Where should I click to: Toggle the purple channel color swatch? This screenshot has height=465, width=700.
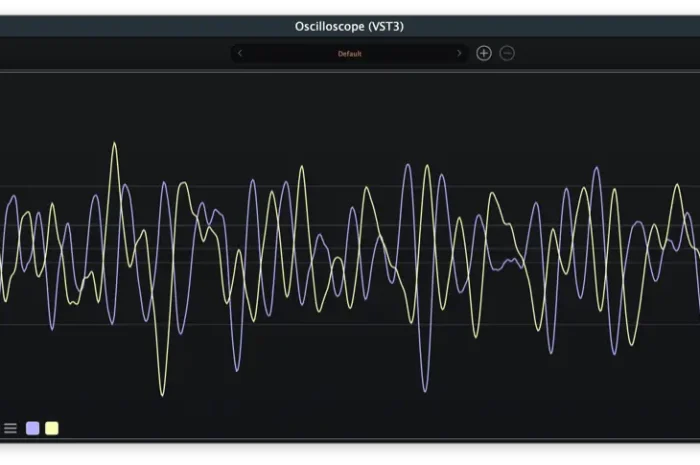(x=33, y=428)
